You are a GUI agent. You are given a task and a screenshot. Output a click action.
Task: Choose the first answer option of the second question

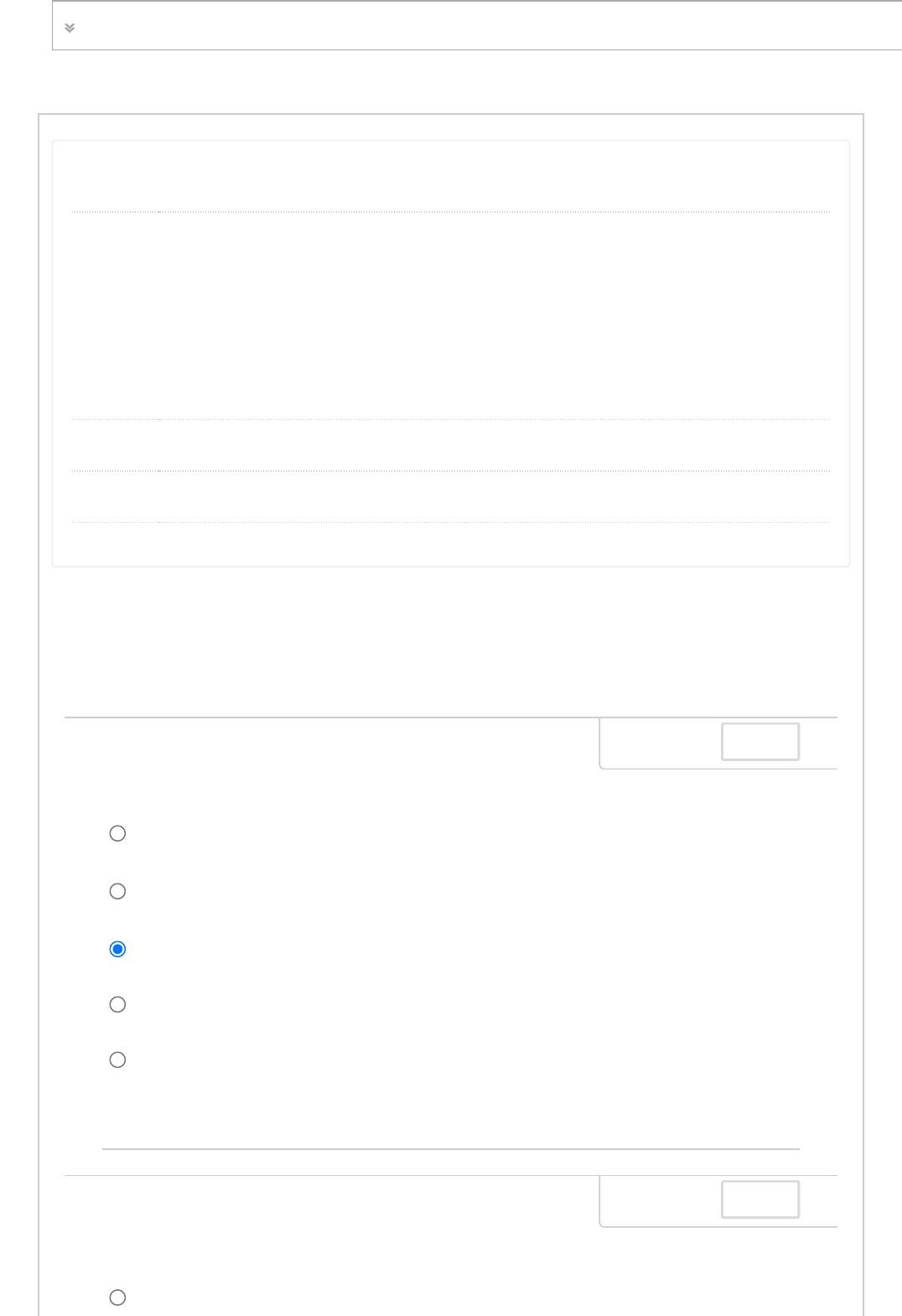click(118, 1298)
